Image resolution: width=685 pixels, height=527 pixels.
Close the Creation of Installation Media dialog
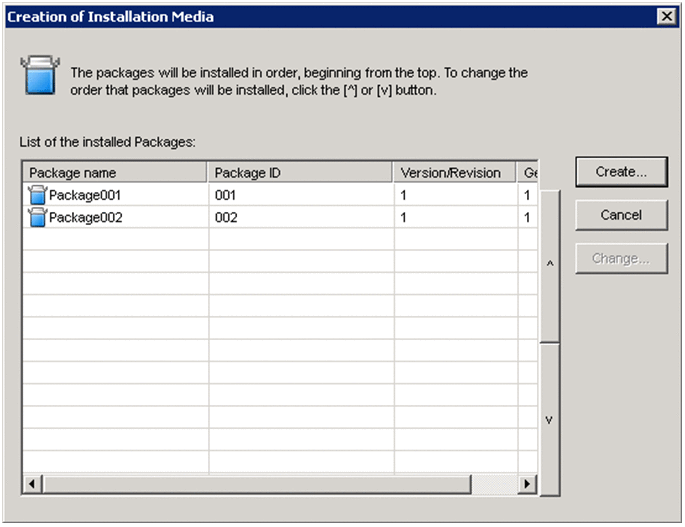[x=667, y=17]
